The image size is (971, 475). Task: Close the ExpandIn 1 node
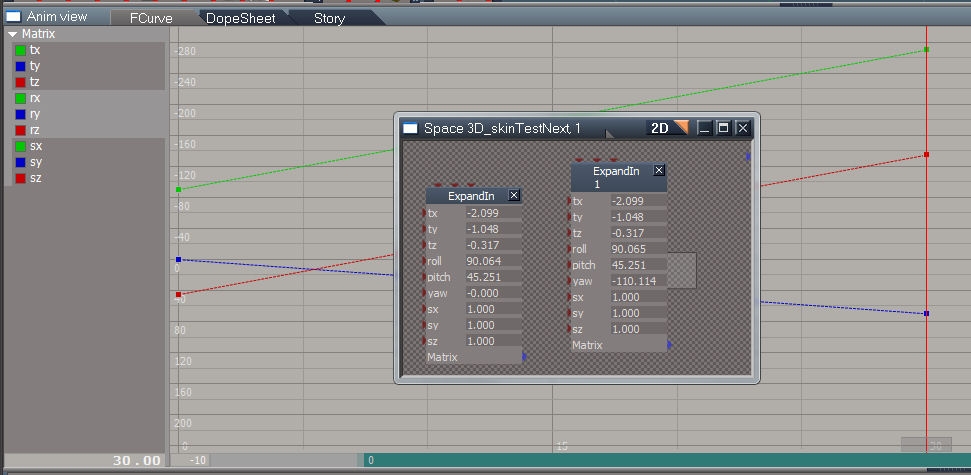pyautogui.click(x=660, y=170)
